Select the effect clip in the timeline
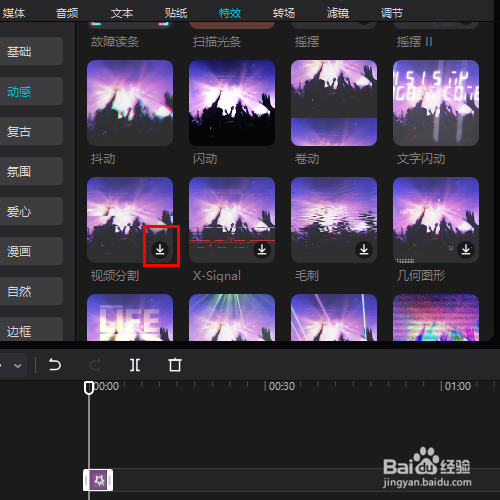This screenshot has width=500, height=500. click(x=98, y=480)
